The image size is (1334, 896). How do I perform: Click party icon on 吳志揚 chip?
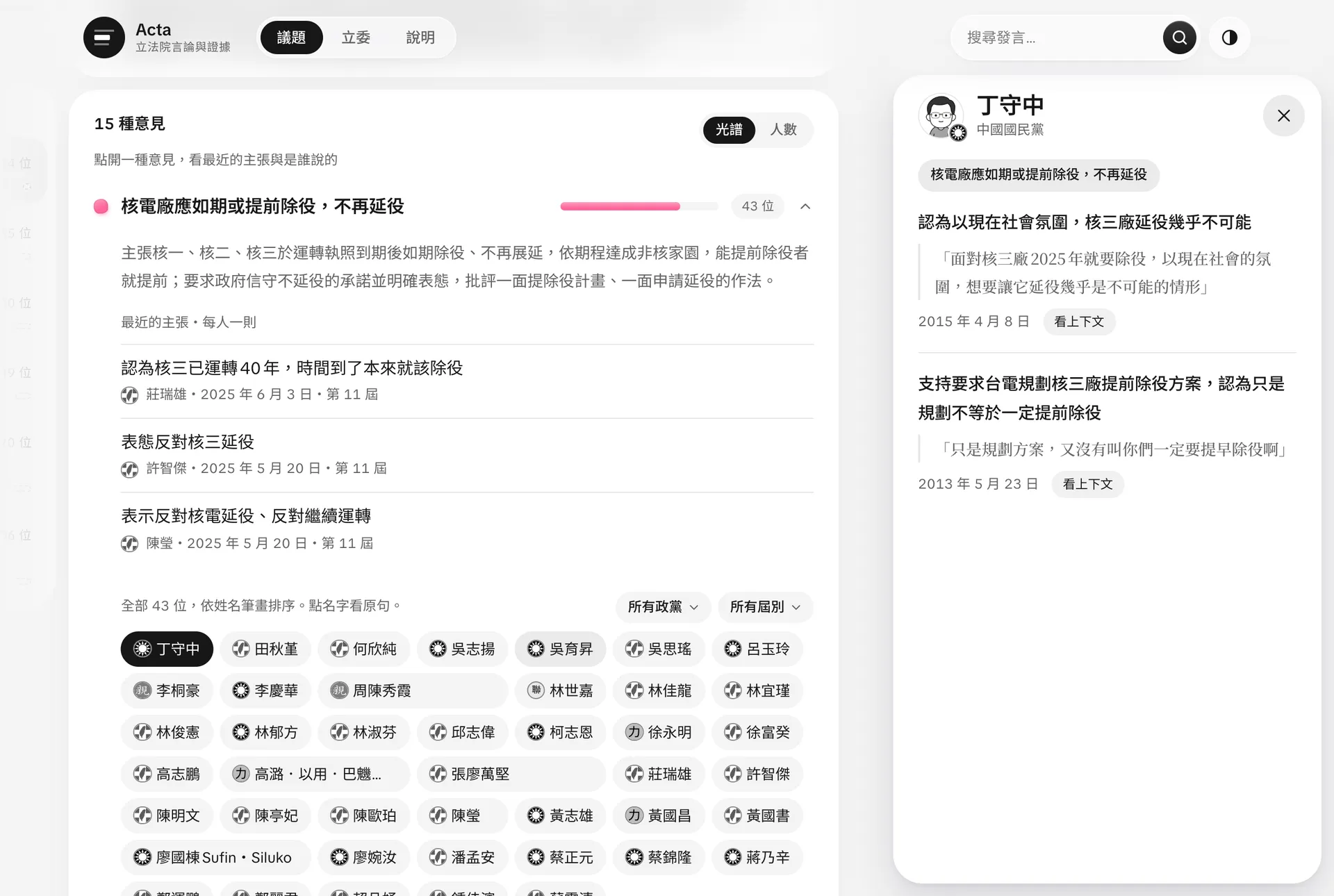[438, 649]
